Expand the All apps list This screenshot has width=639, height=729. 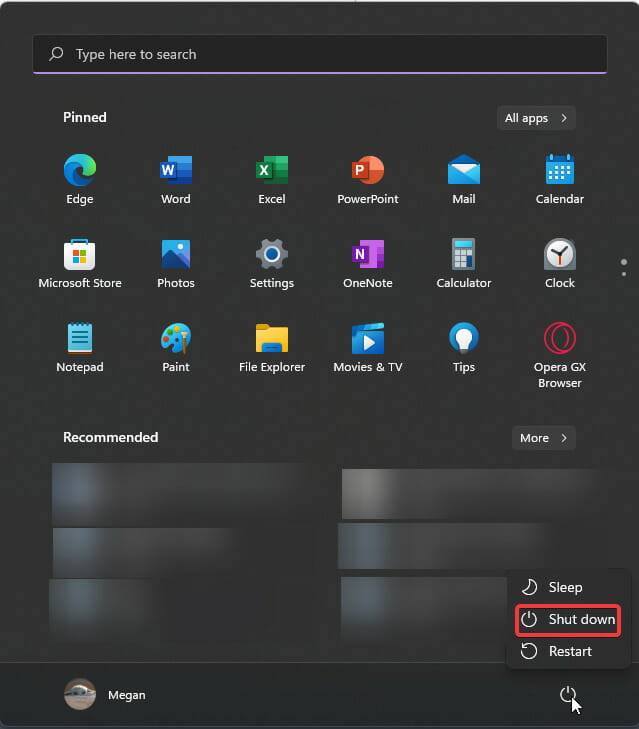click(x=536, y=118)
